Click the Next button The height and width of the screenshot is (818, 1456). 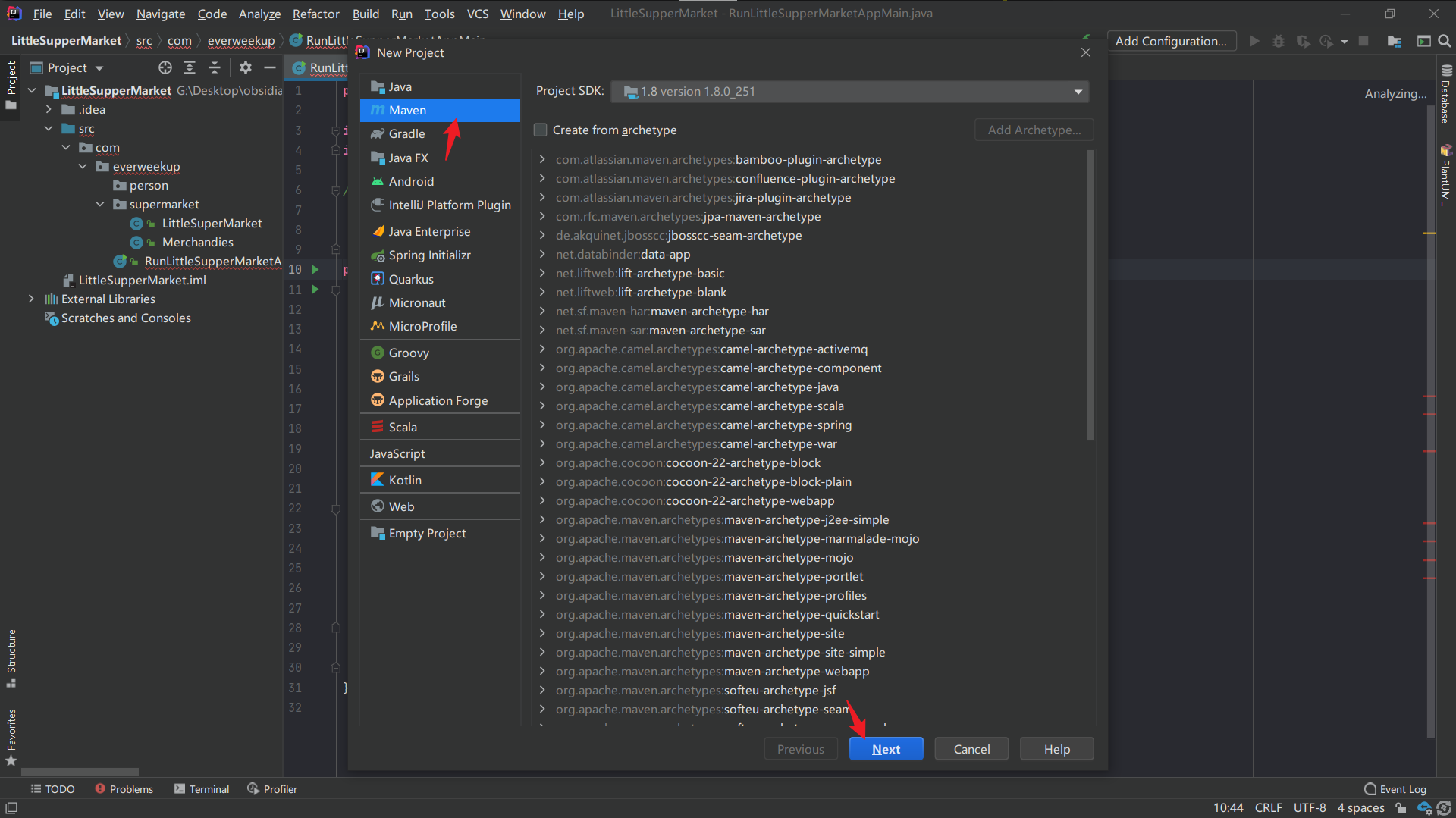click(x=886, y=749)
